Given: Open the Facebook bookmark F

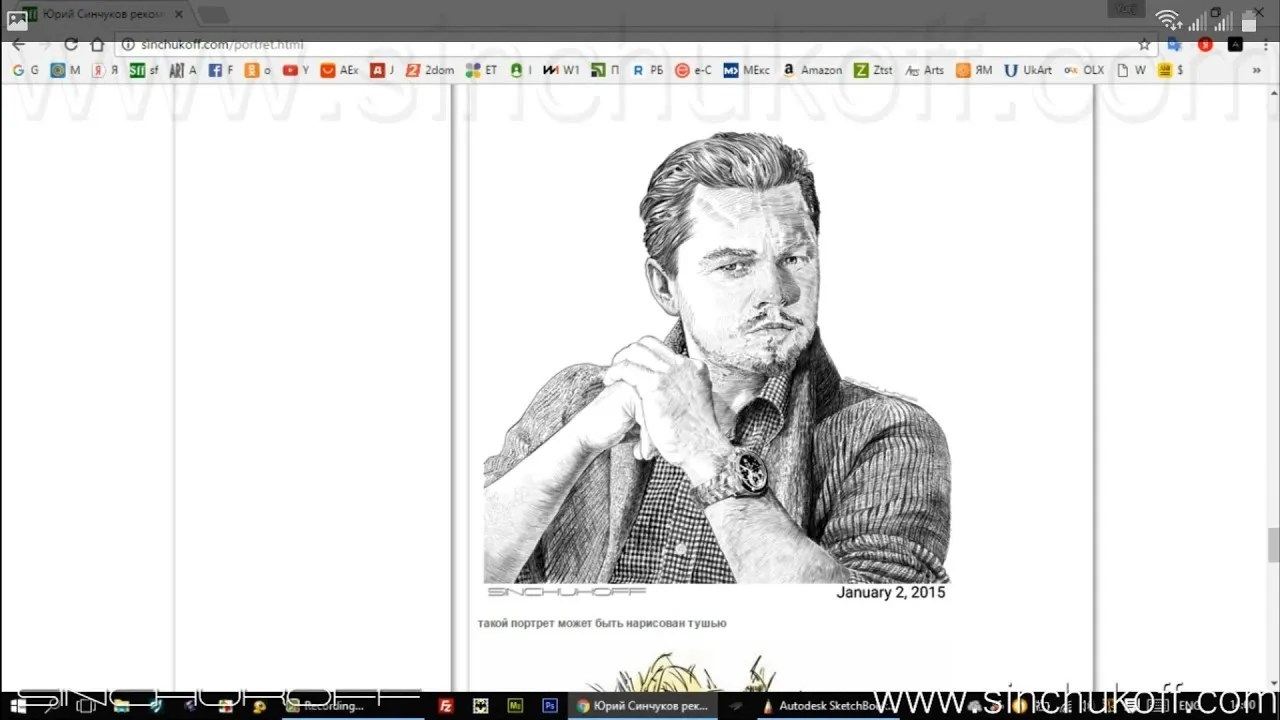Looking at the screenshot, I should tap(221, 70).
